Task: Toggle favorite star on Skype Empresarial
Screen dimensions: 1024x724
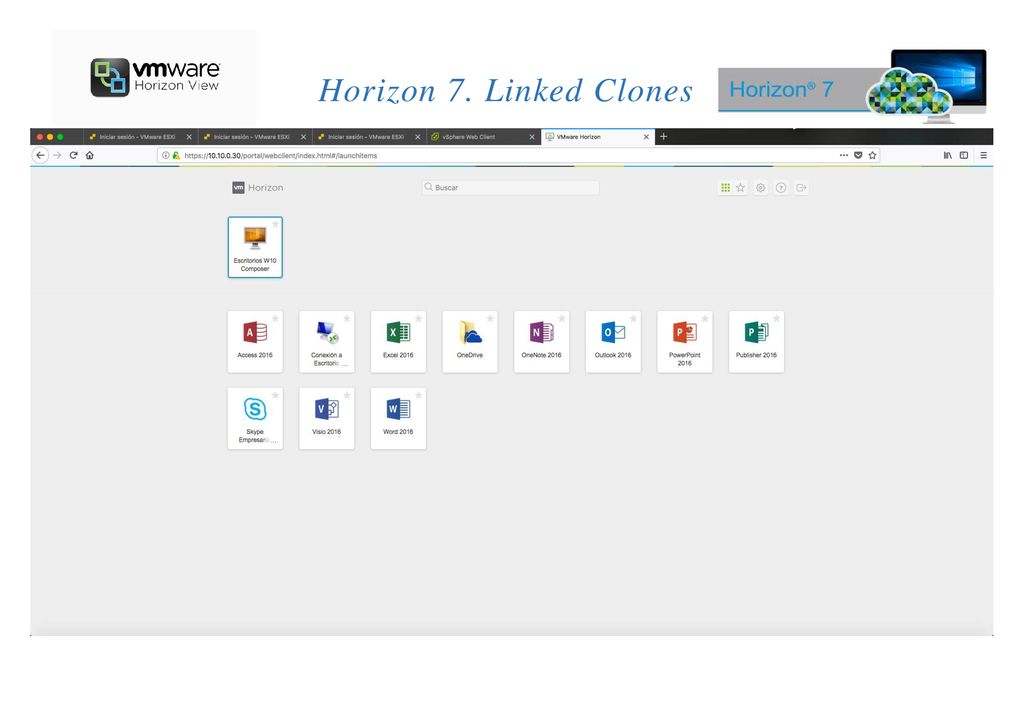Action: (275, 395)
